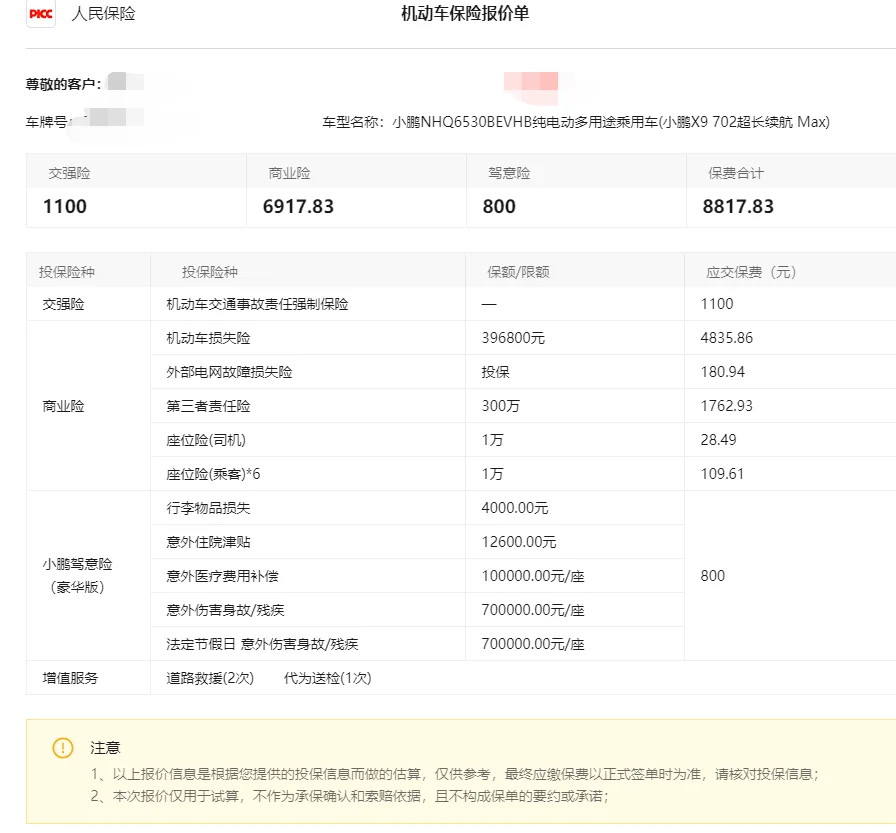
Task: Select the 4000.00元 luggage loss limit
Action: [x=515, y=508]
